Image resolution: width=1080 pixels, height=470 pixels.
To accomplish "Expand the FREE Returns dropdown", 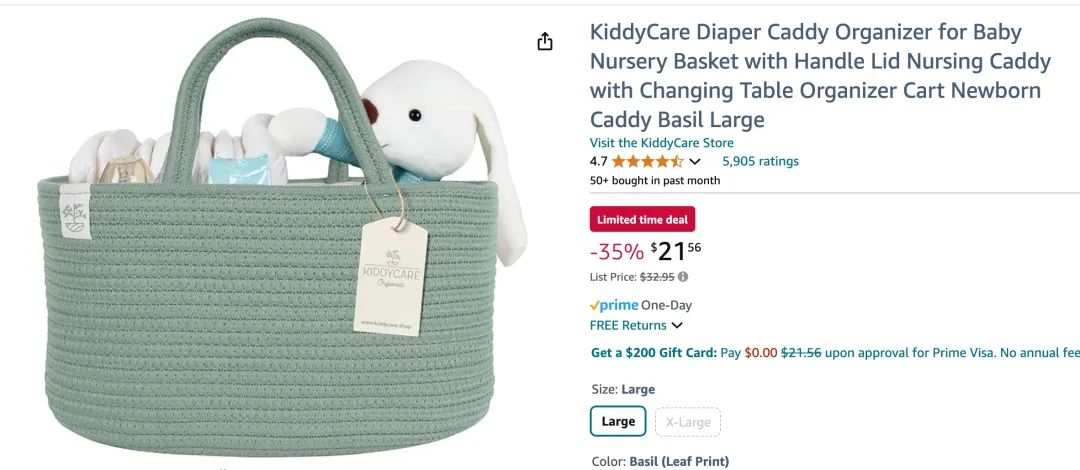I will coord(677,325).
